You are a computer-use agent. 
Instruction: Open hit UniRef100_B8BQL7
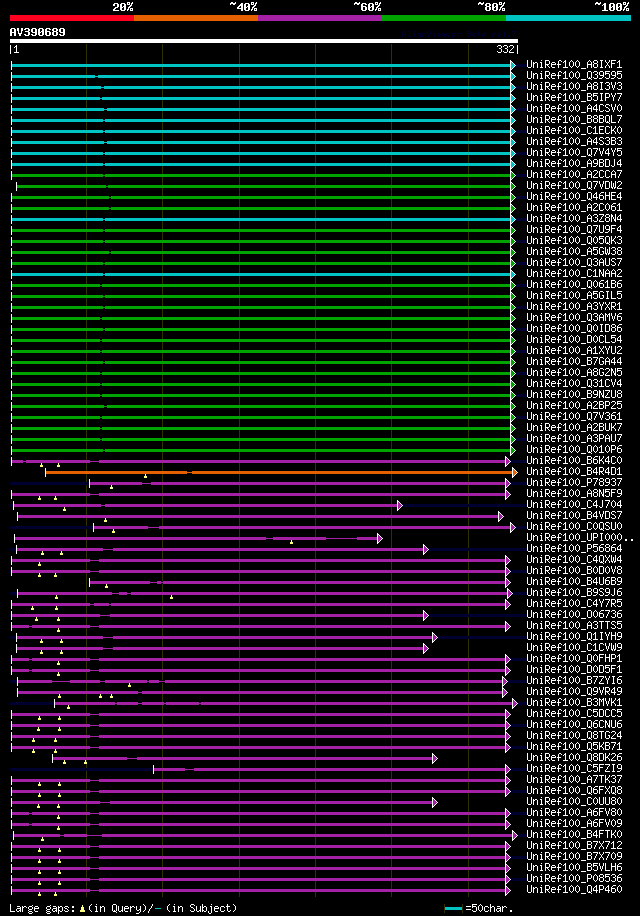(574, 119)
